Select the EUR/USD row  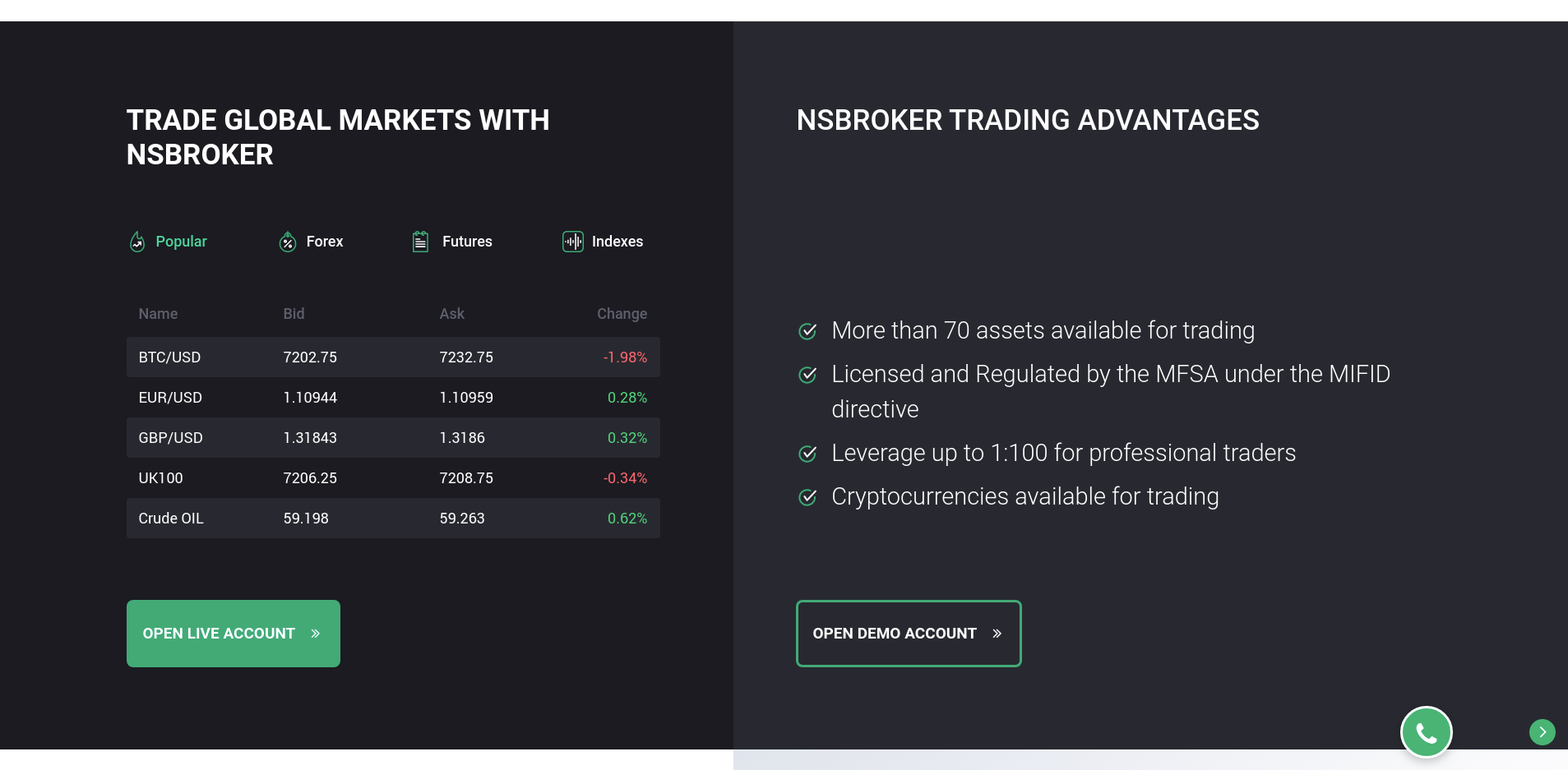393,398
